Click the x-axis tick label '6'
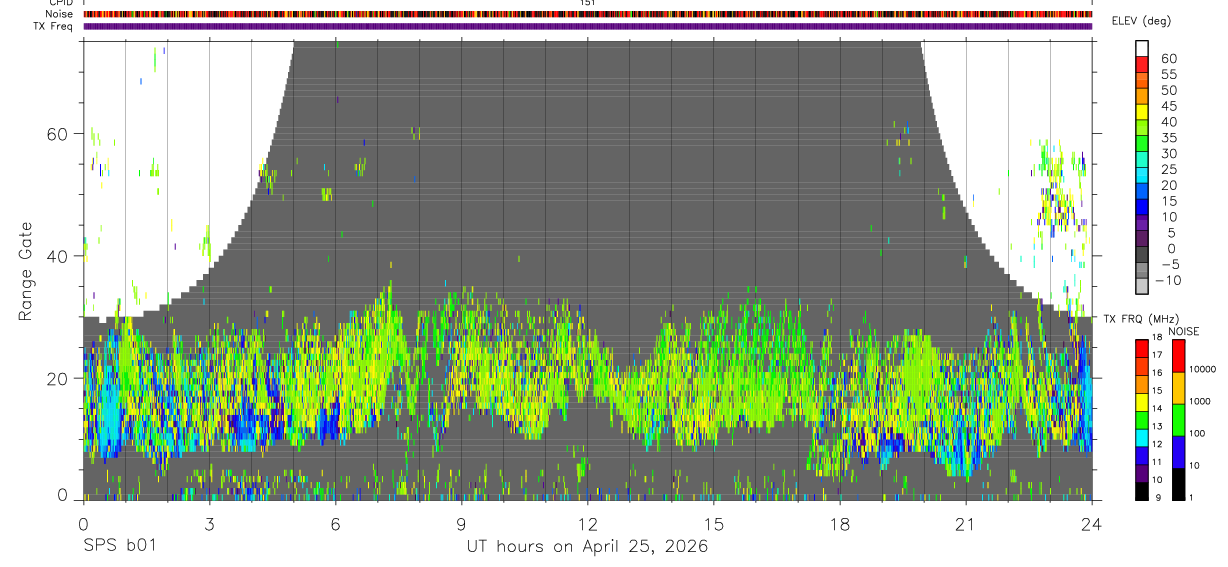The height and width of the screenshot is (567, 1228). pos(335,523)
